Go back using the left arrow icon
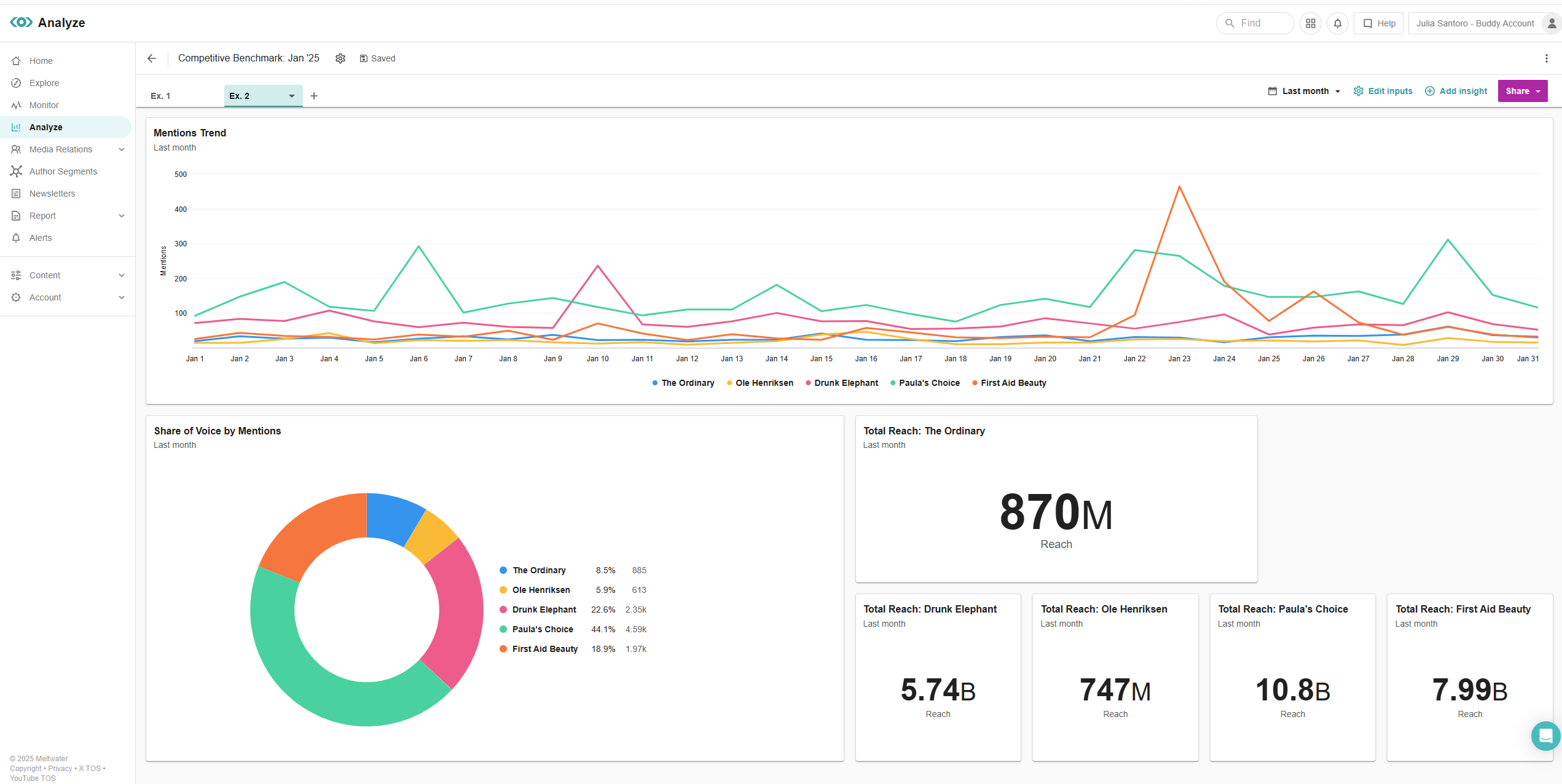 pos(152,58)
